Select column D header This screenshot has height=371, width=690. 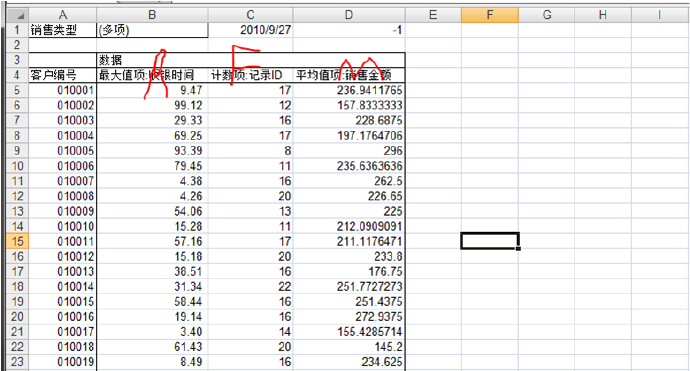click(349, 15)
